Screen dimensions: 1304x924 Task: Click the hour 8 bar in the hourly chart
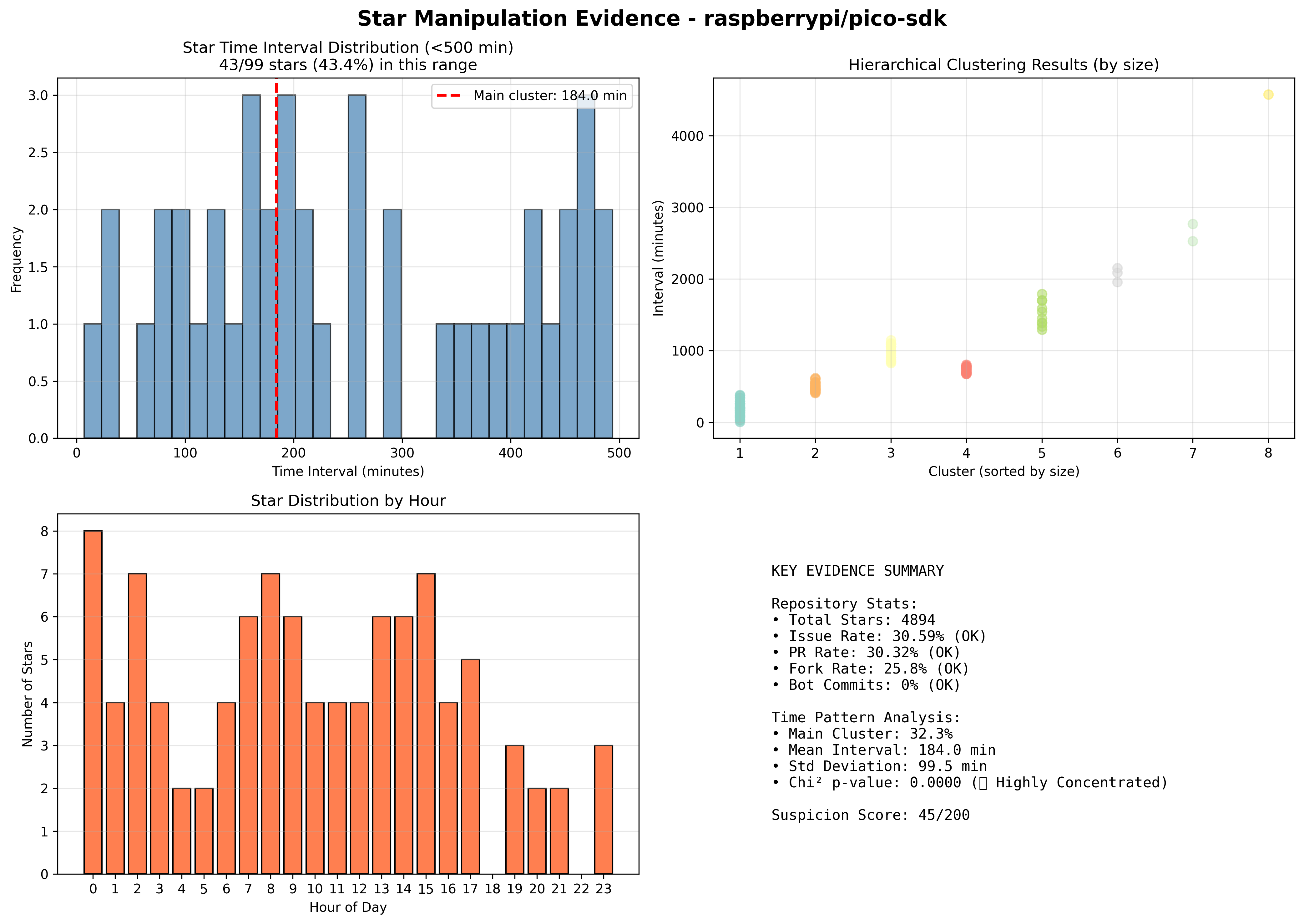(x=270, y=724)
